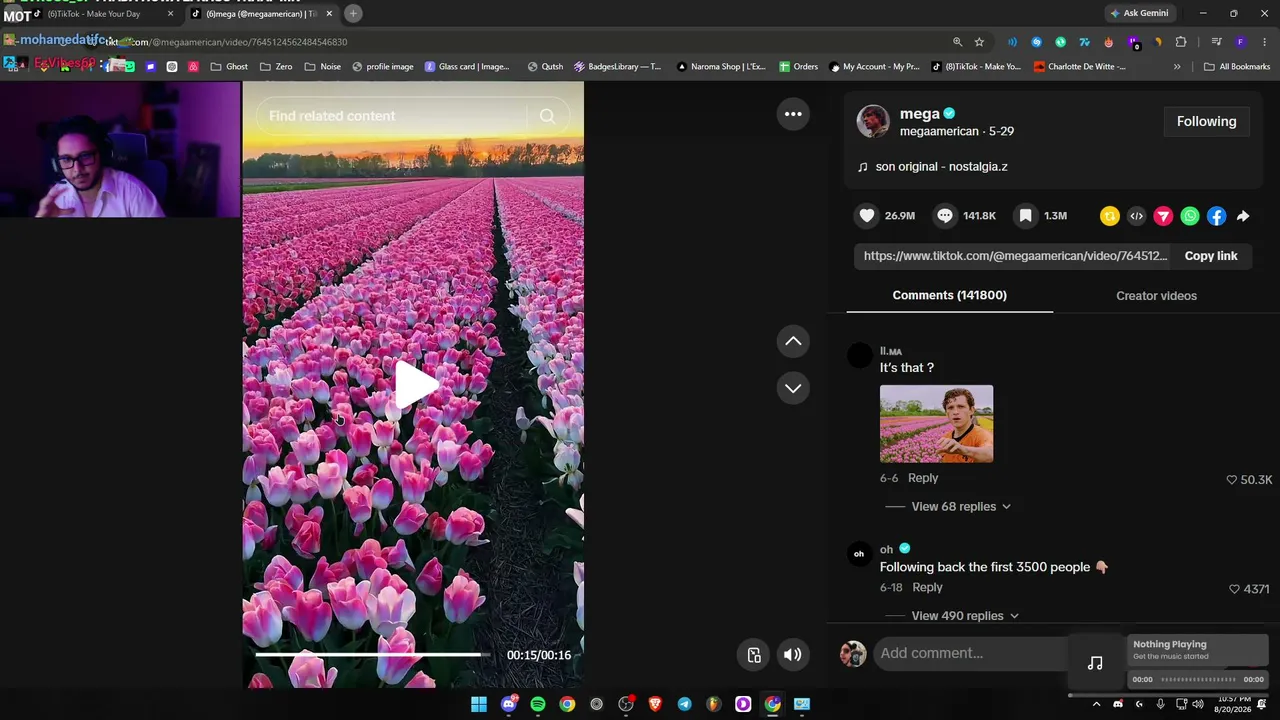Like the video with the heart icon
1280x720 pixels.
click(867, 216)
